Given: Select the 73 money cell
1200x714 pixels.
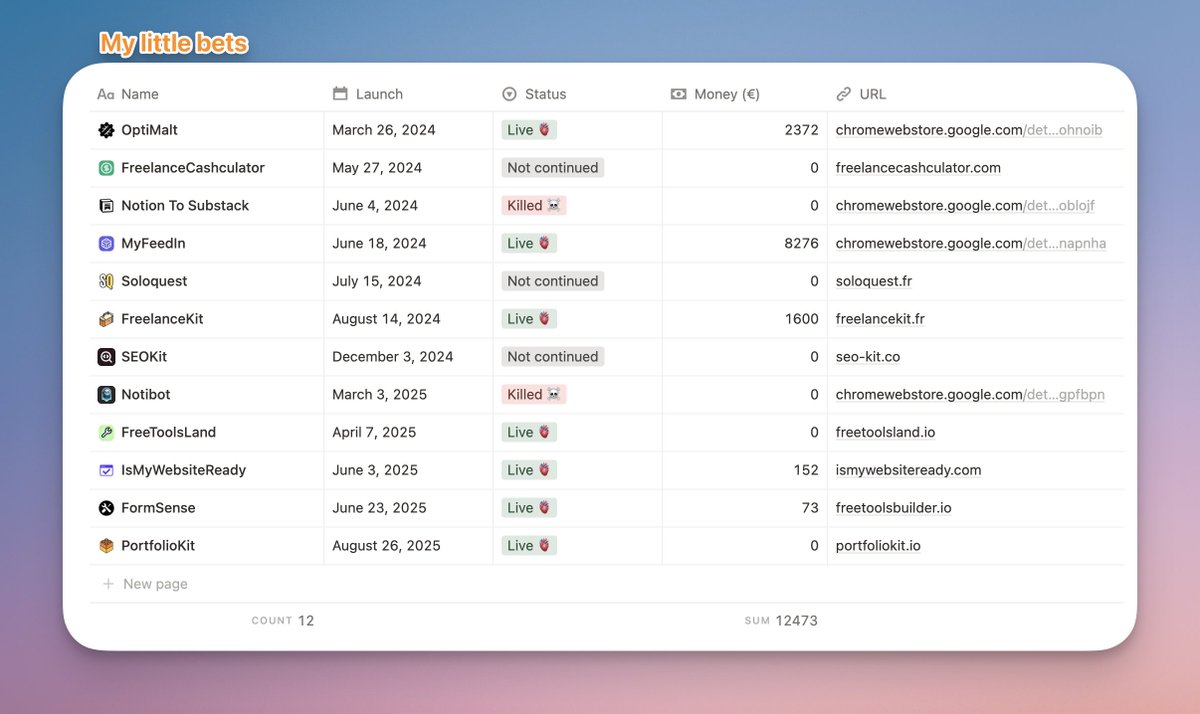Looking at the screenshot, I should tap(745, 508).
